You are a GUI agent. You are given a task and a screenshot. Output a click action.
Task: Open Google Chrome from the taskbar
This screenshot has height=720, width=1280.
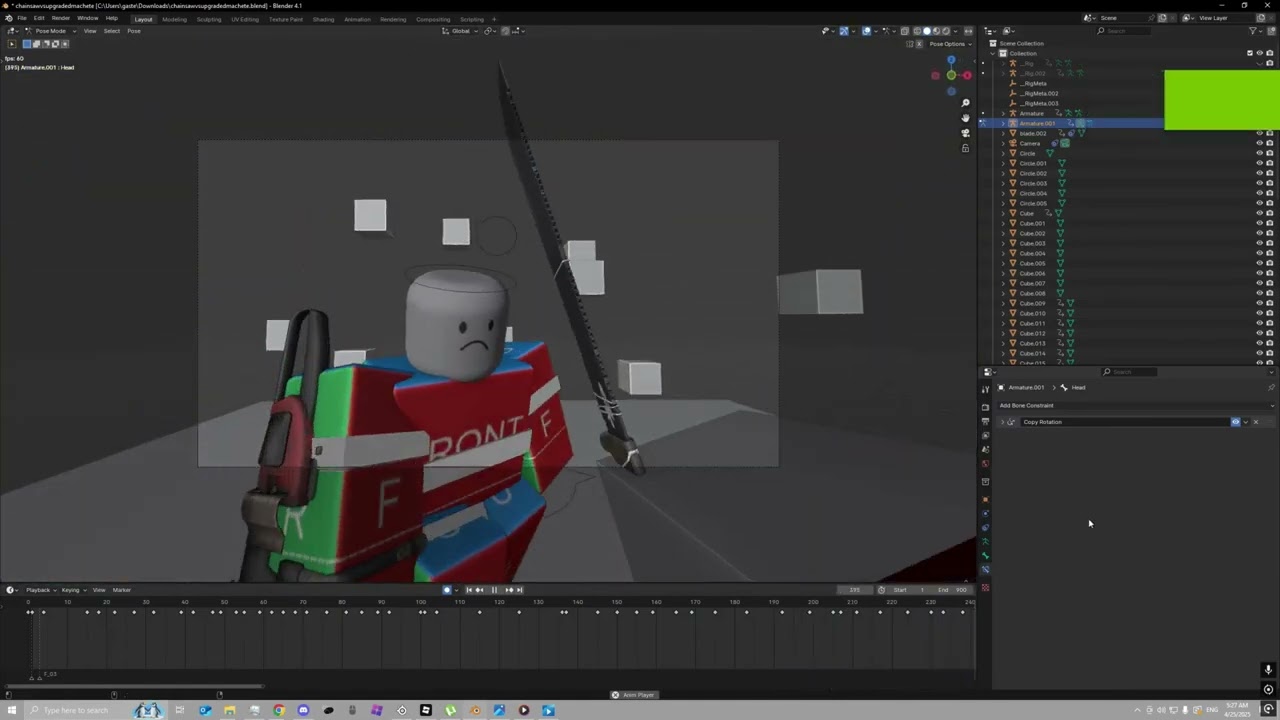279,710
